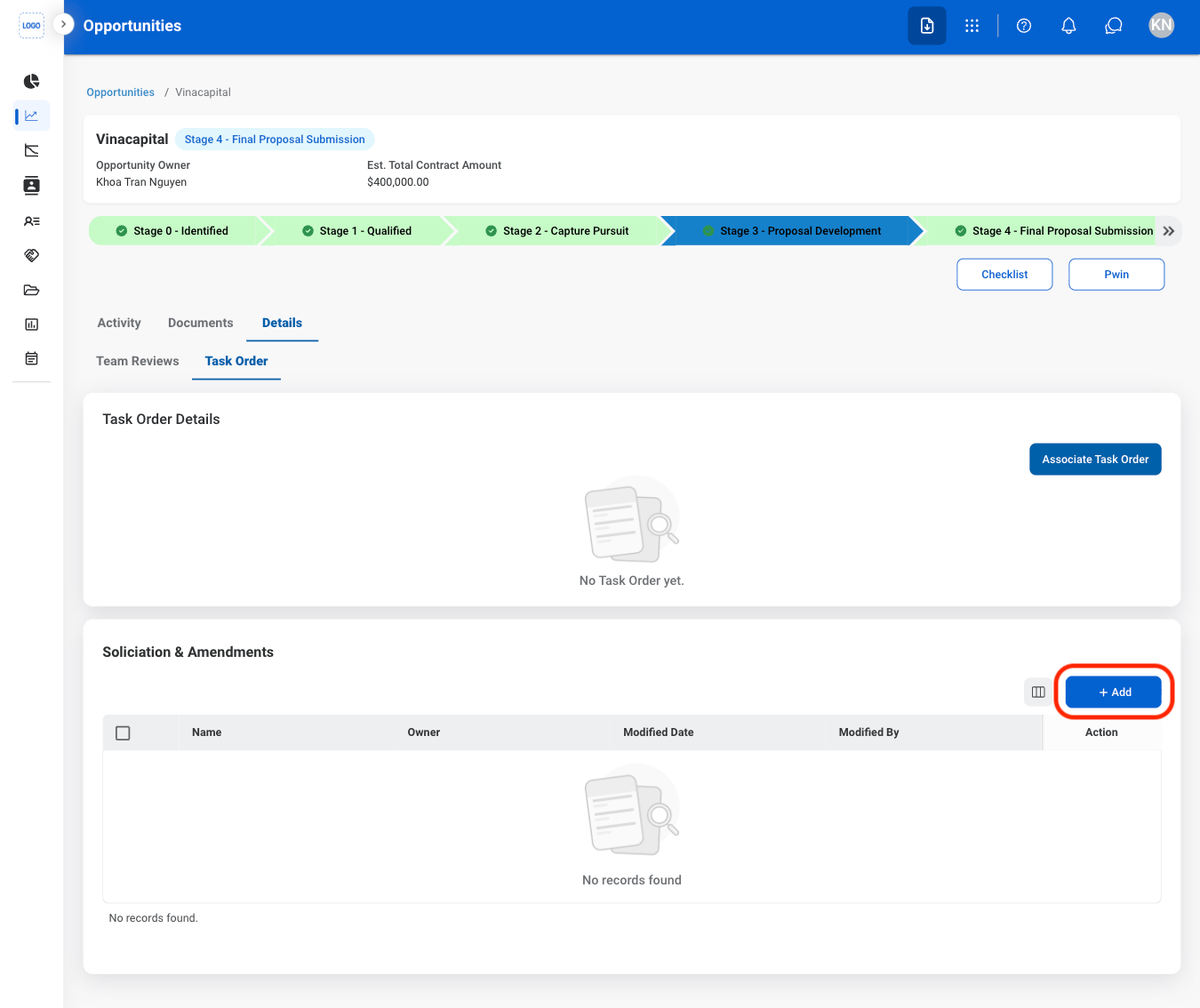The image size is (1200, 1008).
Task: Open the people list sidebar icon
Action: click(x=32, y=220)
